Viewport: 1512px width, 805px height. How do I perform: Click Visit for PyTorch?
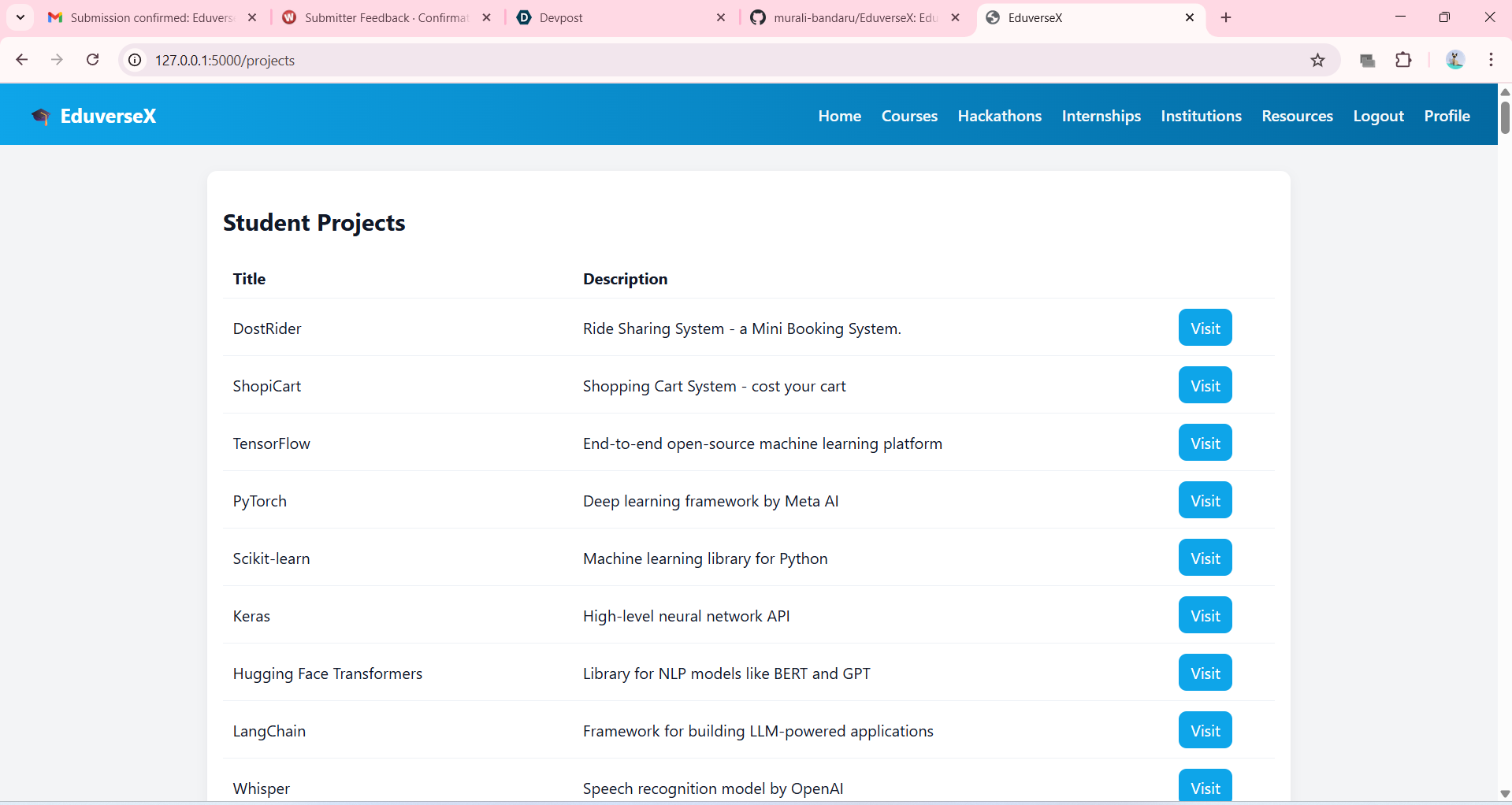click(x=1205, y=500)
